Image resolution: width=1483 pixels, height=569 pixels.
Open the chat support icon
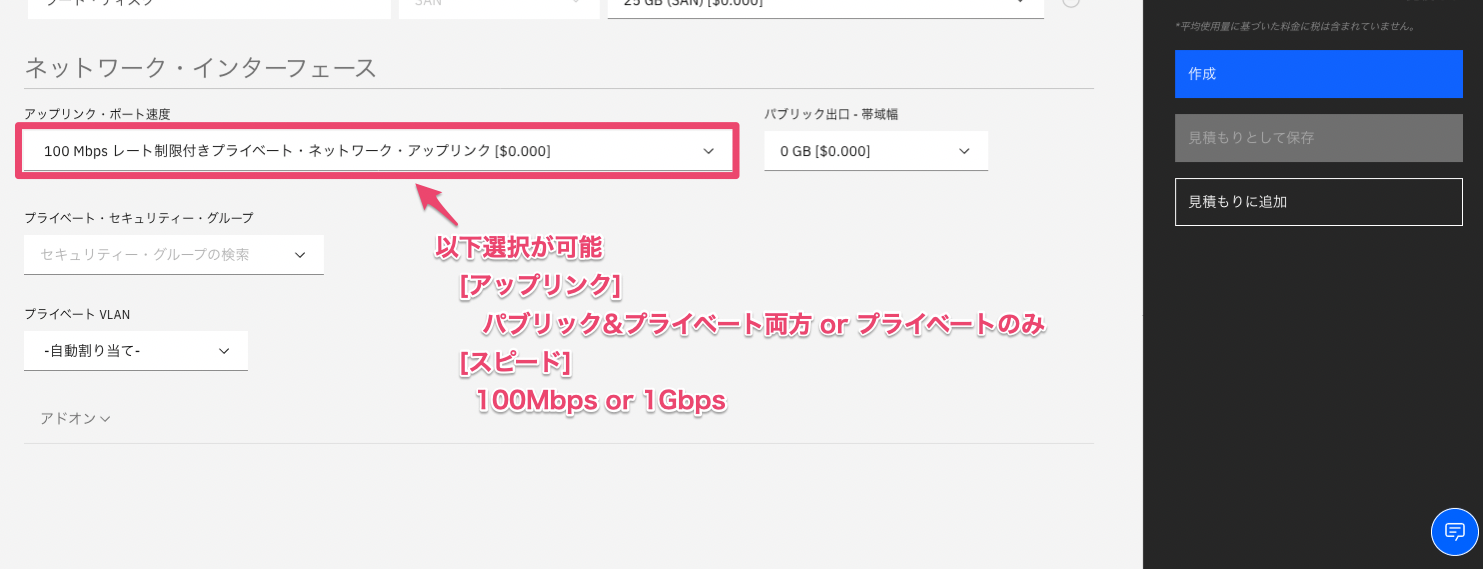pos(1455,532)
